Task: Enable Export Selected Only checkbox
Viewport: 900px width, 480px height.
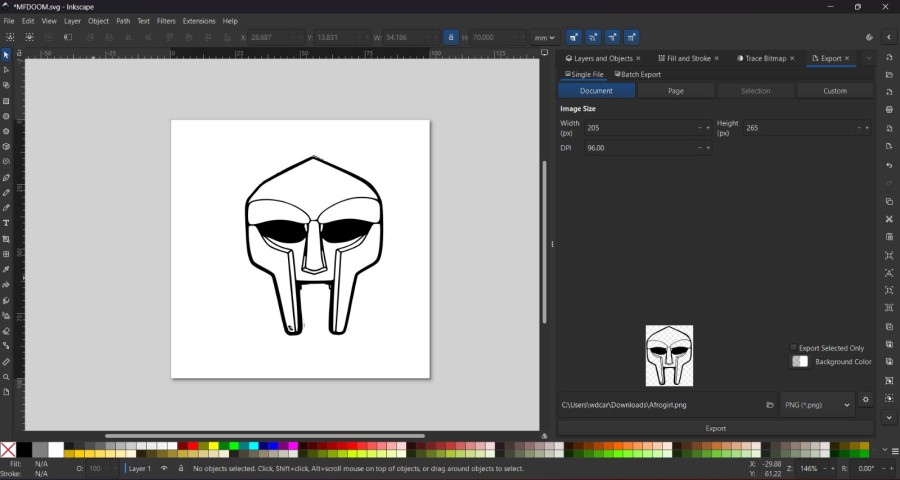Action: pos(794,348)
